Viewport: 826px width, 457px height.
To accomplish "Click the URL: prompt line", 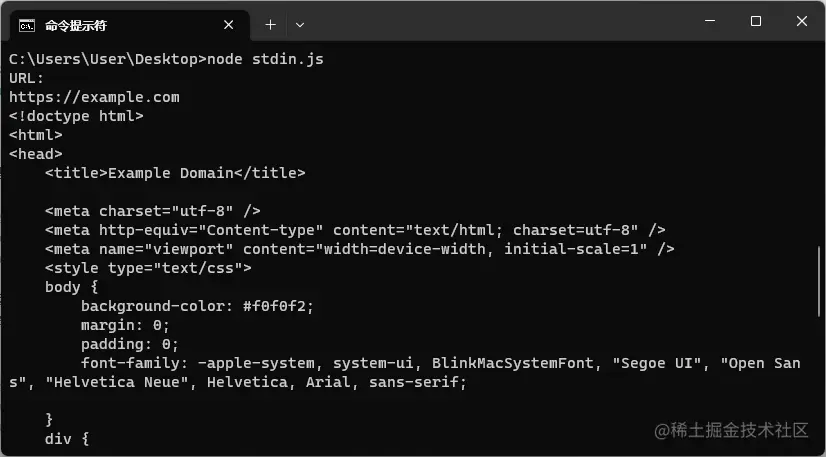I will pos(26,78).
